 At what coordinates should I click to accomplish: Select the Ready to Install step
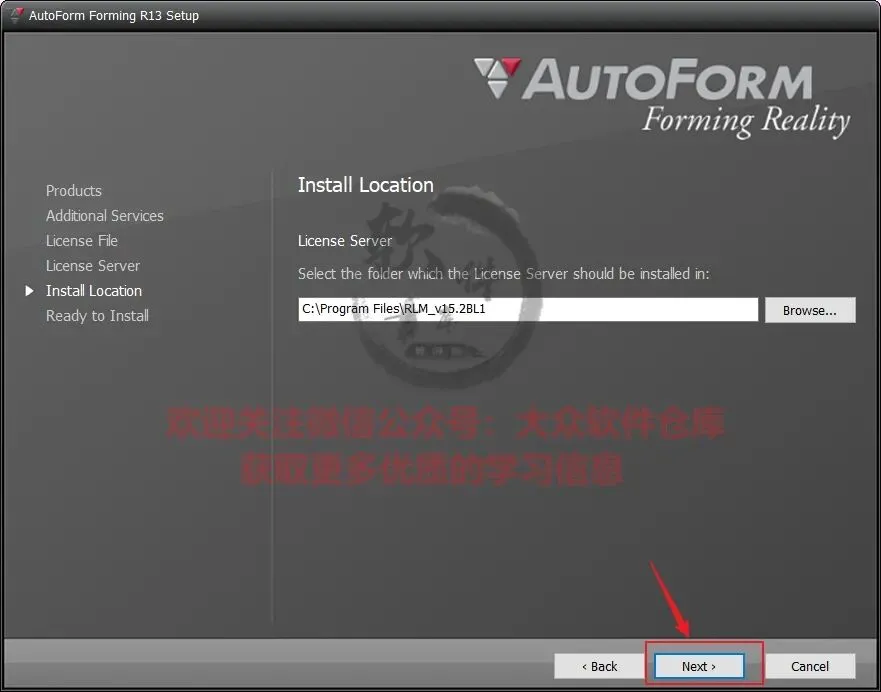point(97,316)
